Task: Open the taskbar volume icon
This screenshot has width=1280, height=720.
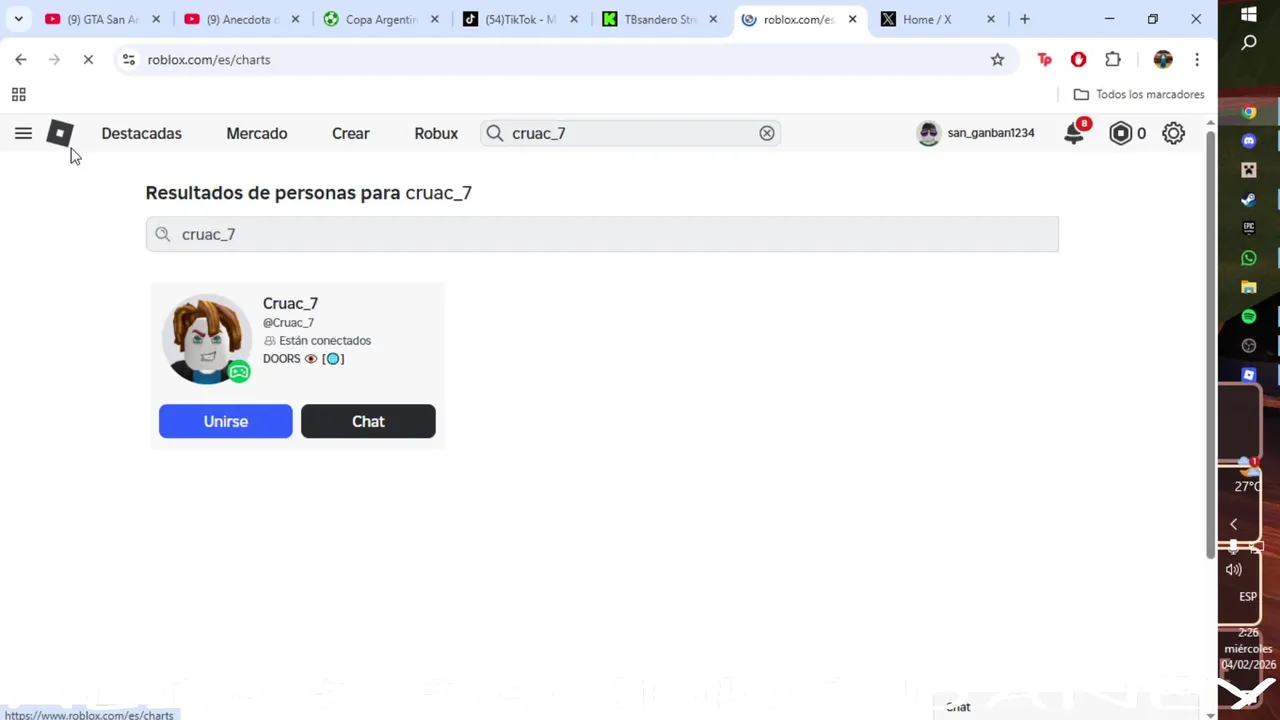Action: click(1234, 569)
